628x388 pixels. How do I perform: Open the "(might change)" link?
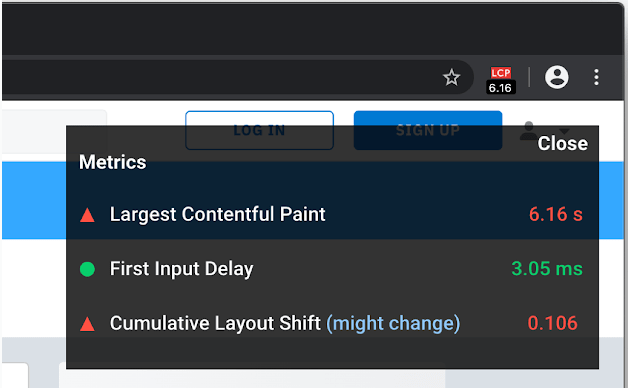tap(393, 324)
